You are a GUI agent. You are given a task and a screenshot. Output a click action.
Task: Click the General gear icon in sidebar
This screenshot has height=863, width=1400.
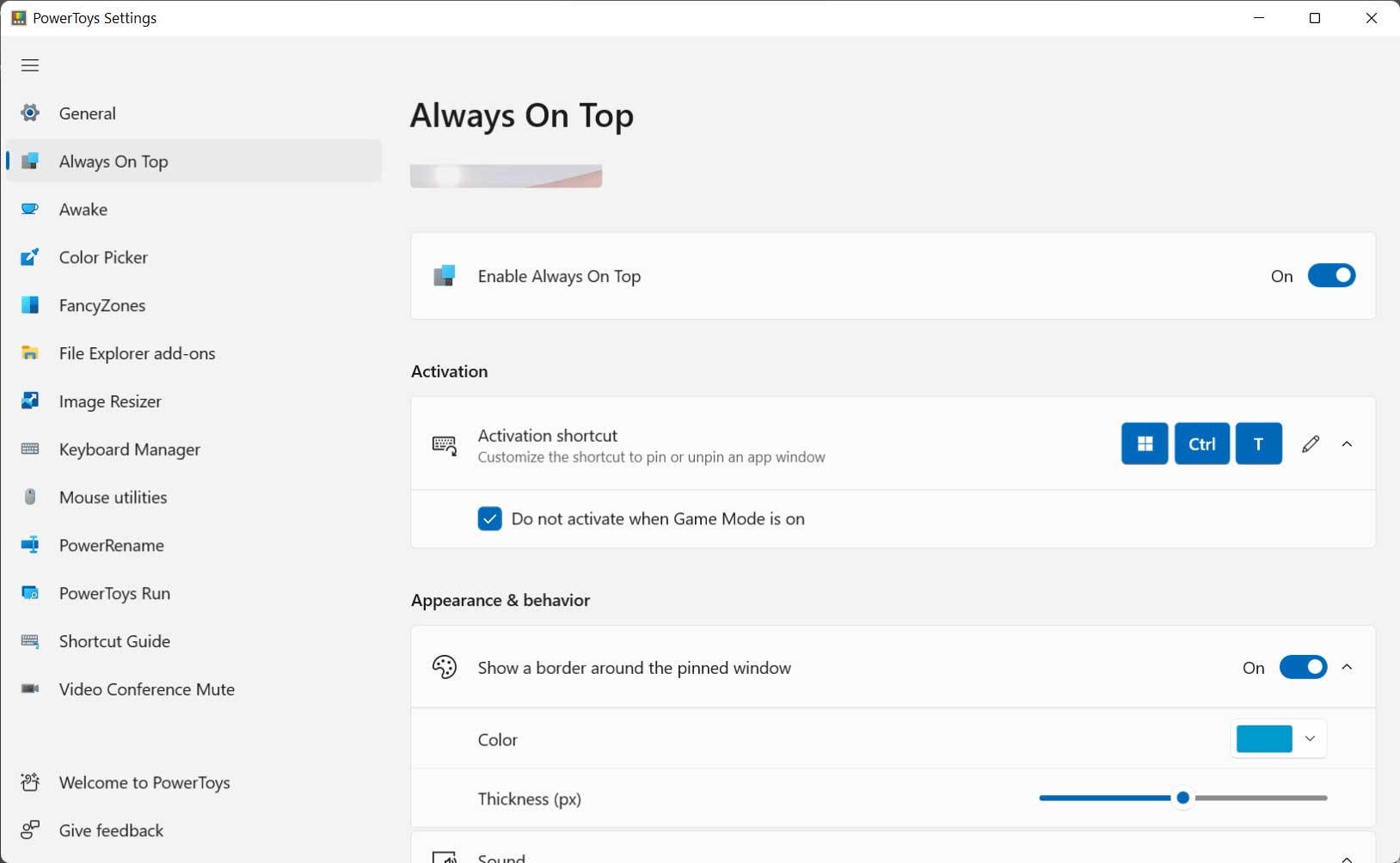pyautogui.click(x=30, y=113)
